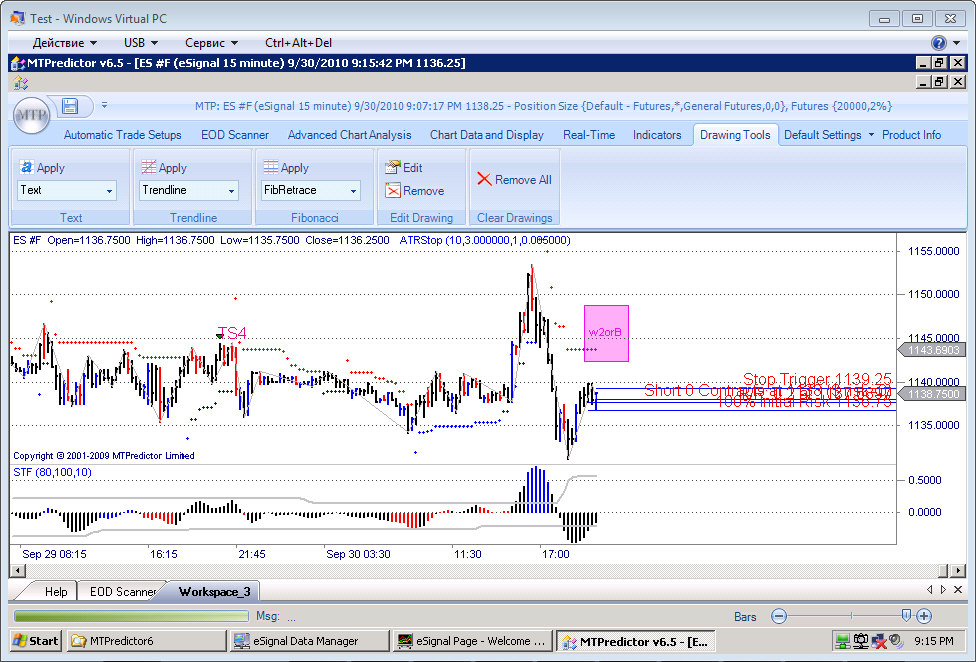Apply the Text drawing tool

(x=43, y=168)
